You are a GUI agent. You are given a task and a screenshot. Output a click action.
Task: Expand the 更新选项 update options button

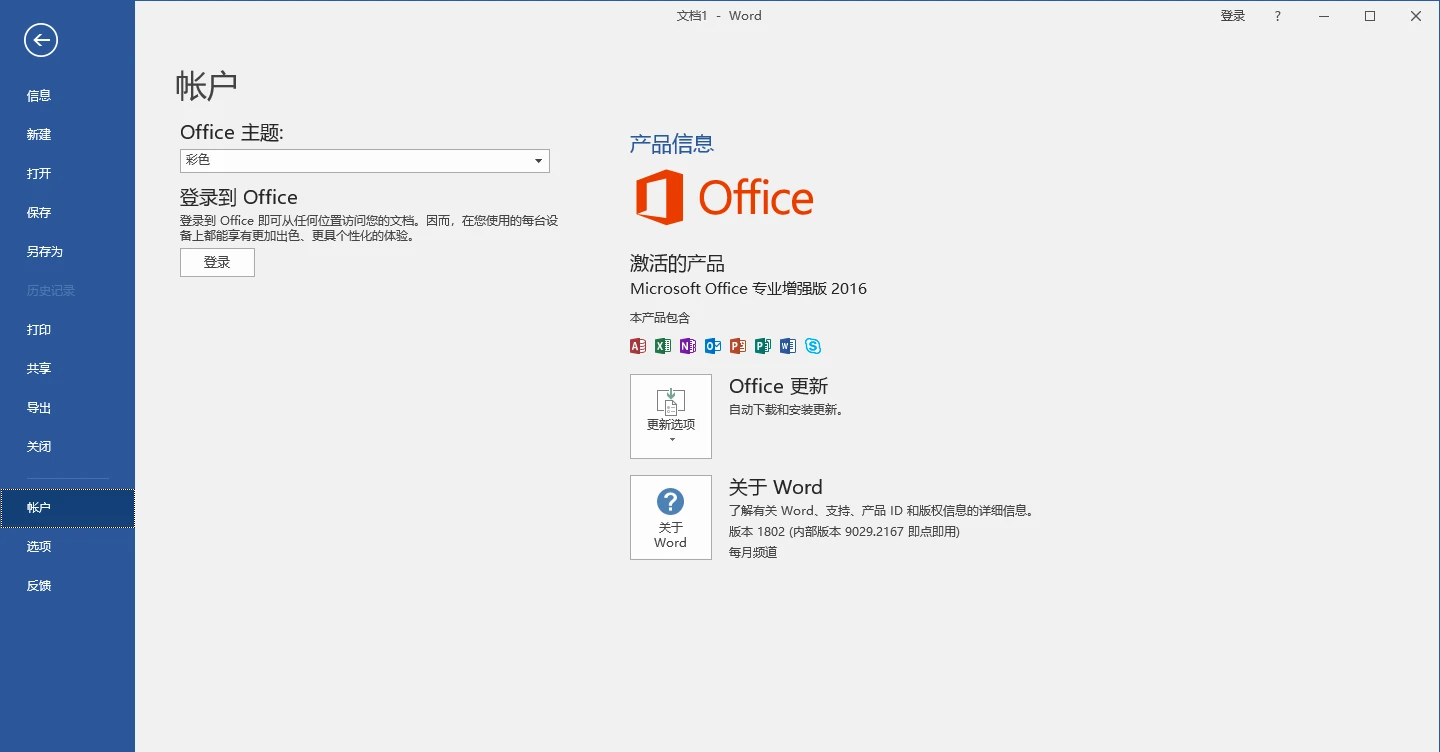(671, 416)
